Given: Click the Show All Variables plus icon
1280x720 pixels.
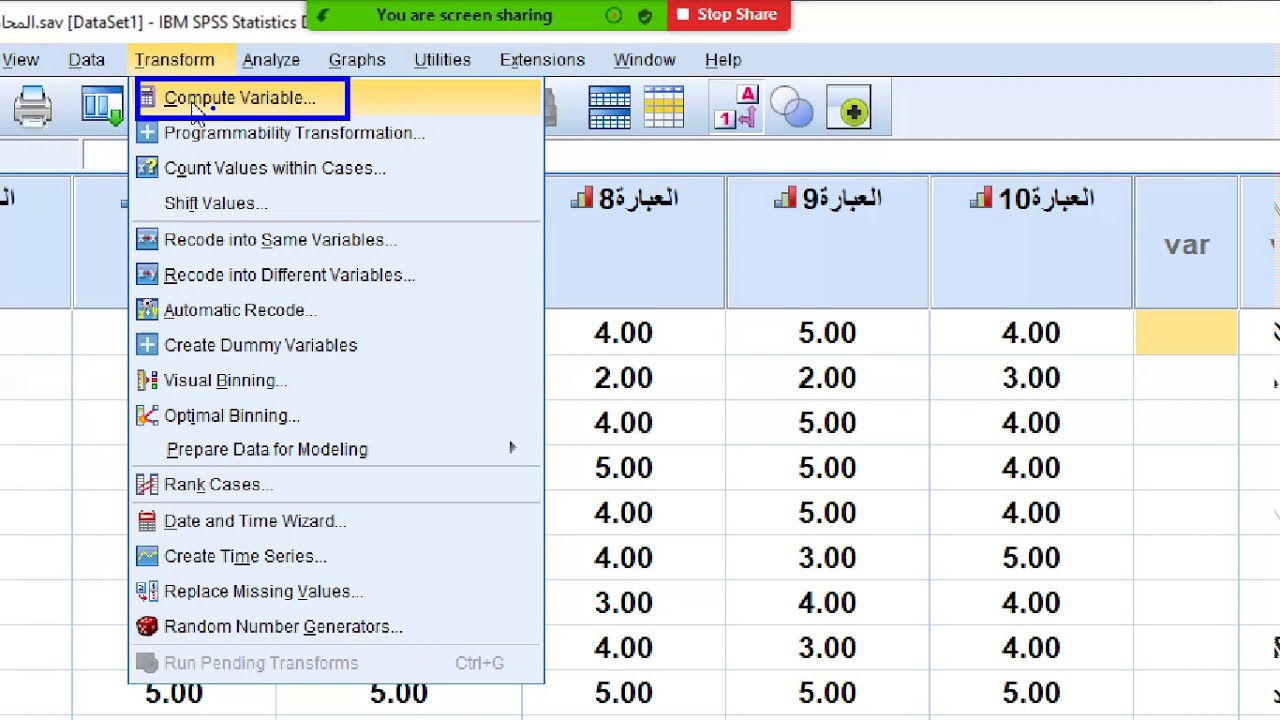Looking at the screenshot, I should click(x=850, y=109).
